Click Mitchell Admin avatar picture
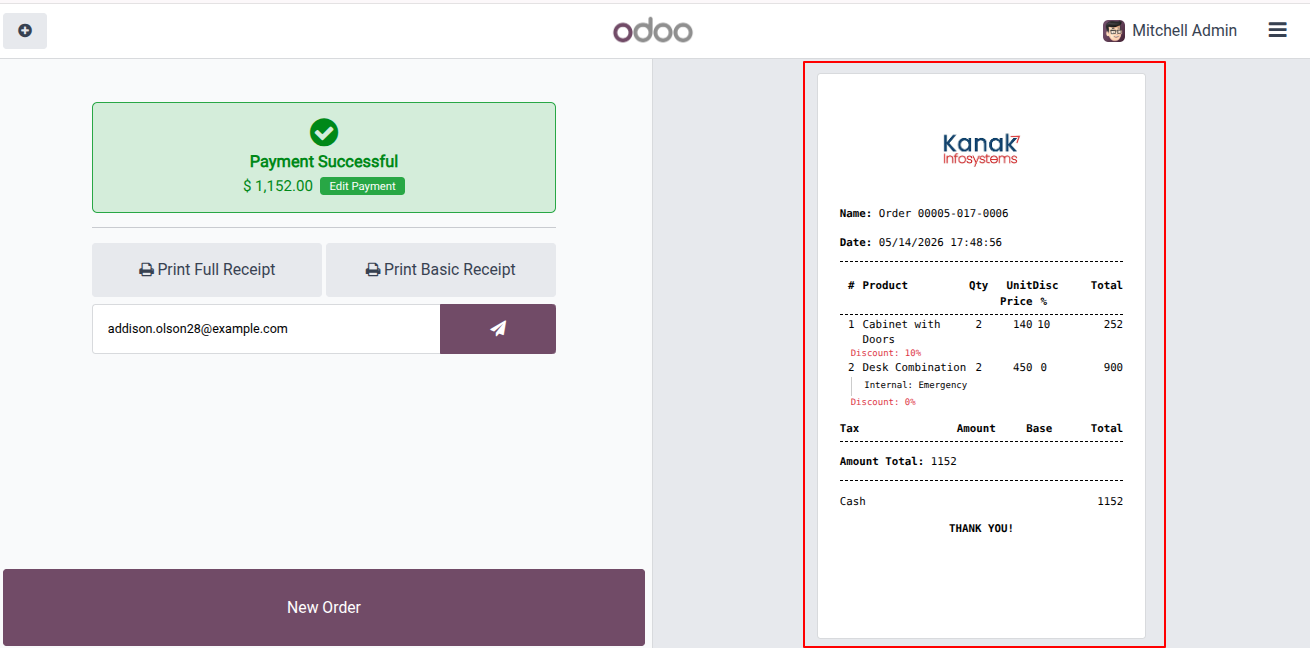 1114,31
